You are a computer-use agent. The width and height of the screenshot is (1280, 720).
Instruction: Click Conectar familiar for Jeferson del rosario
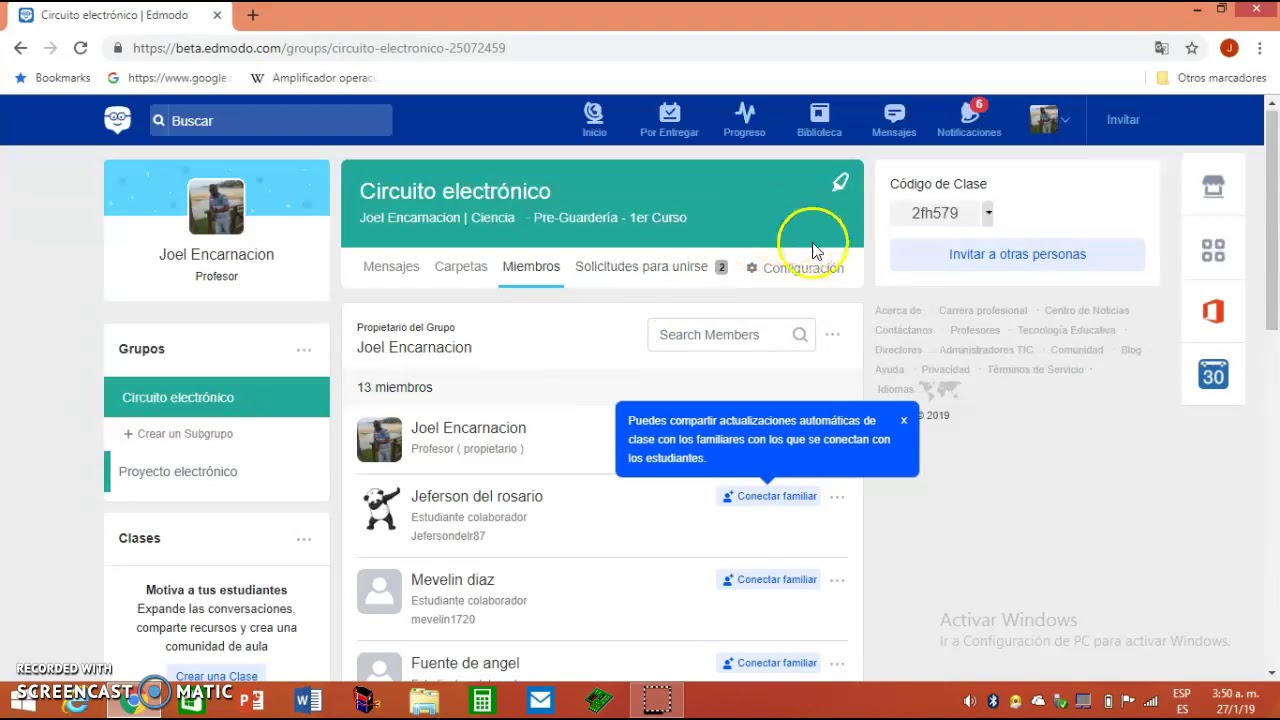770,496
